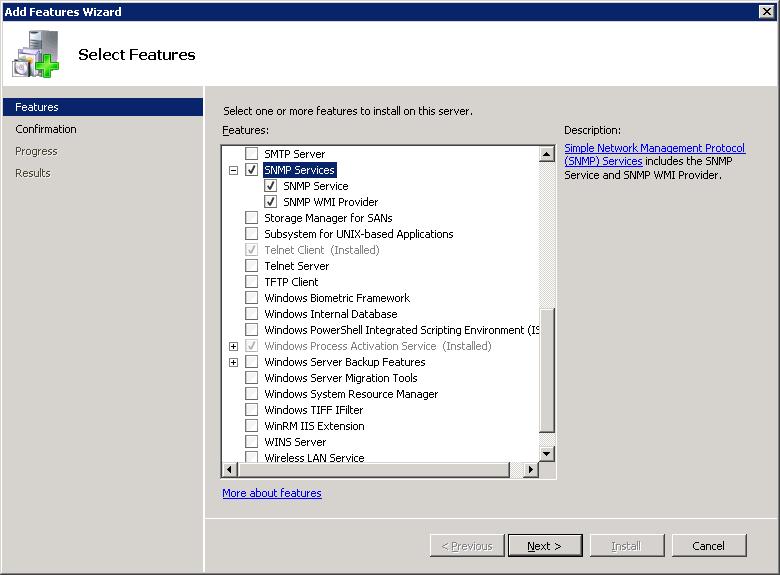
Task: Click the Install button
Action: tap(627, 546)
